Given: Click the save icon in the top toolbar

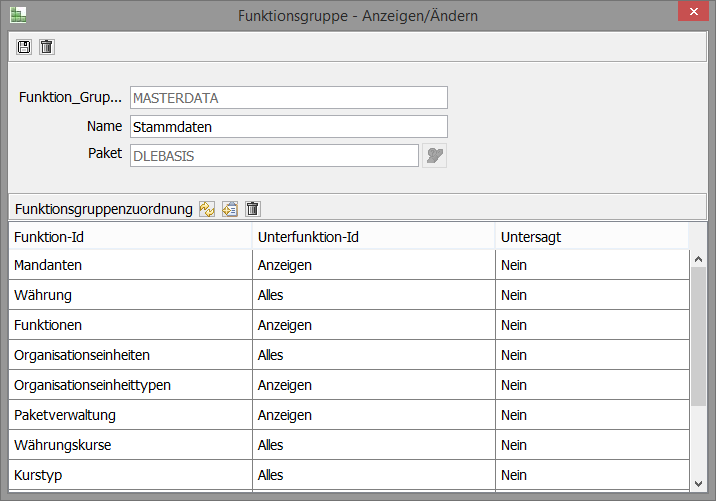Looking at the screenshot, I should 25,47.
